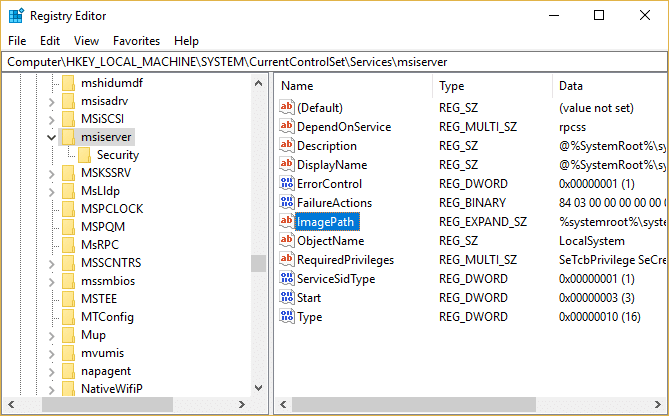The height and width of the screenshot is (416, 669).
Task: Expand the MSiSCSI registry key
Action: pos(52,117)
